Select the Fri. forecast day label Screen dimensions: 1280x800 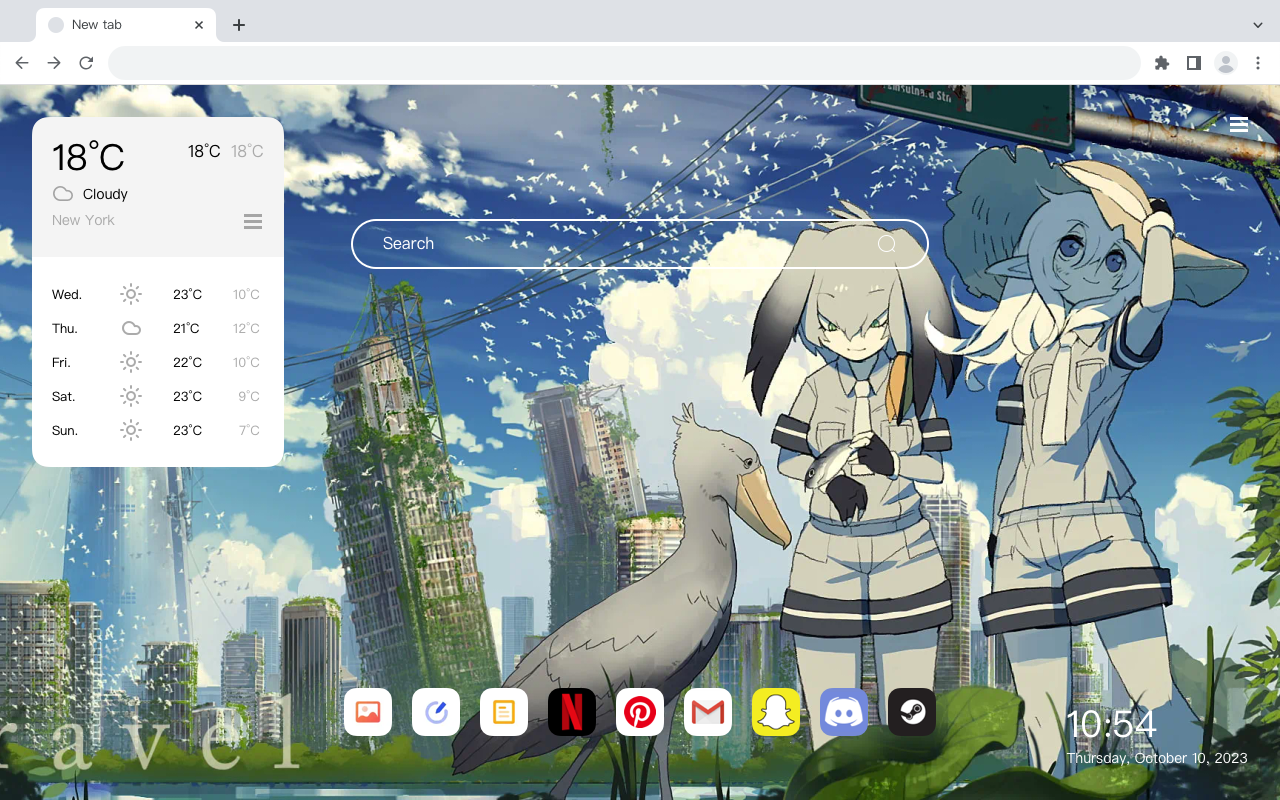tap(62, 362)
